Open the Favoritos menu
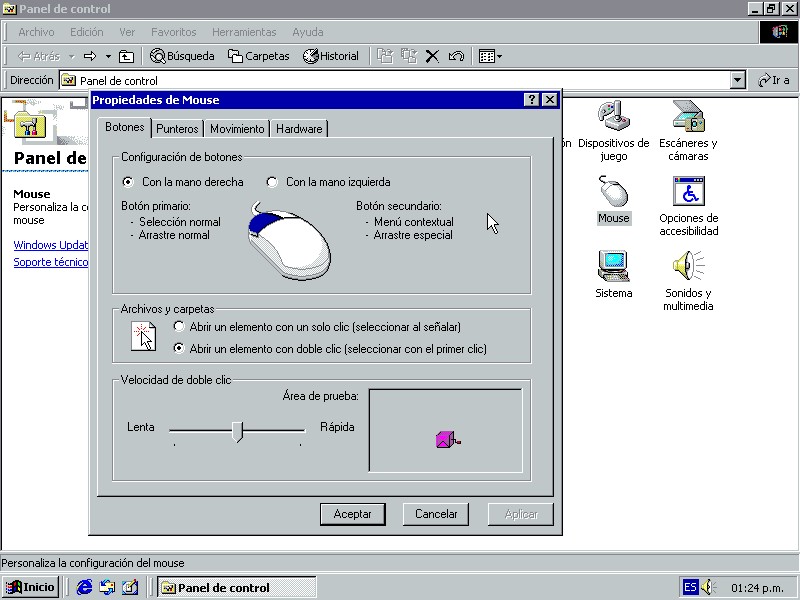The width and height of the screenshot is (800, 600). coord(173,32)
